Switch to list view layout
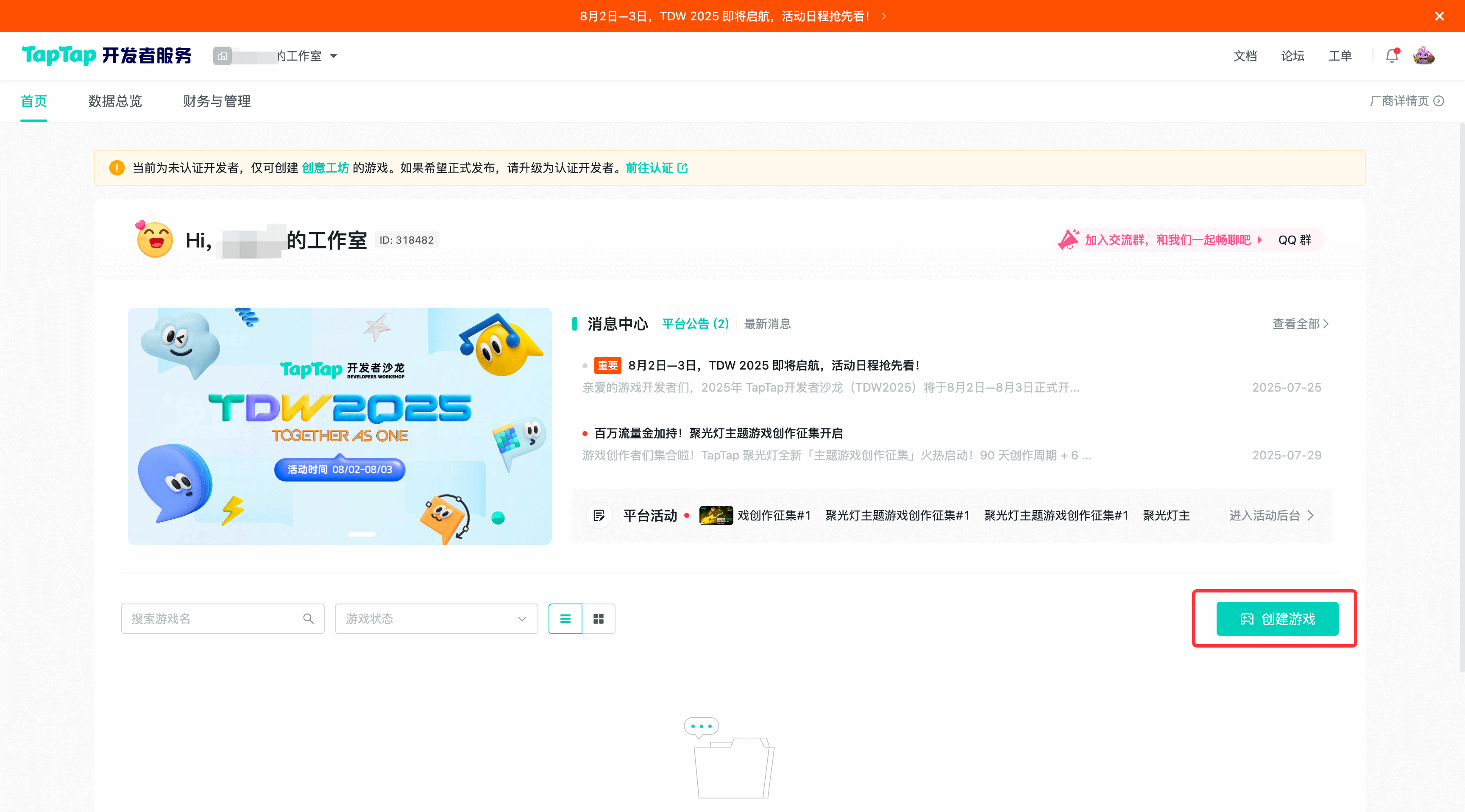Image resolution: width=1465 pixels, height=812 pixels. point(565,619)
